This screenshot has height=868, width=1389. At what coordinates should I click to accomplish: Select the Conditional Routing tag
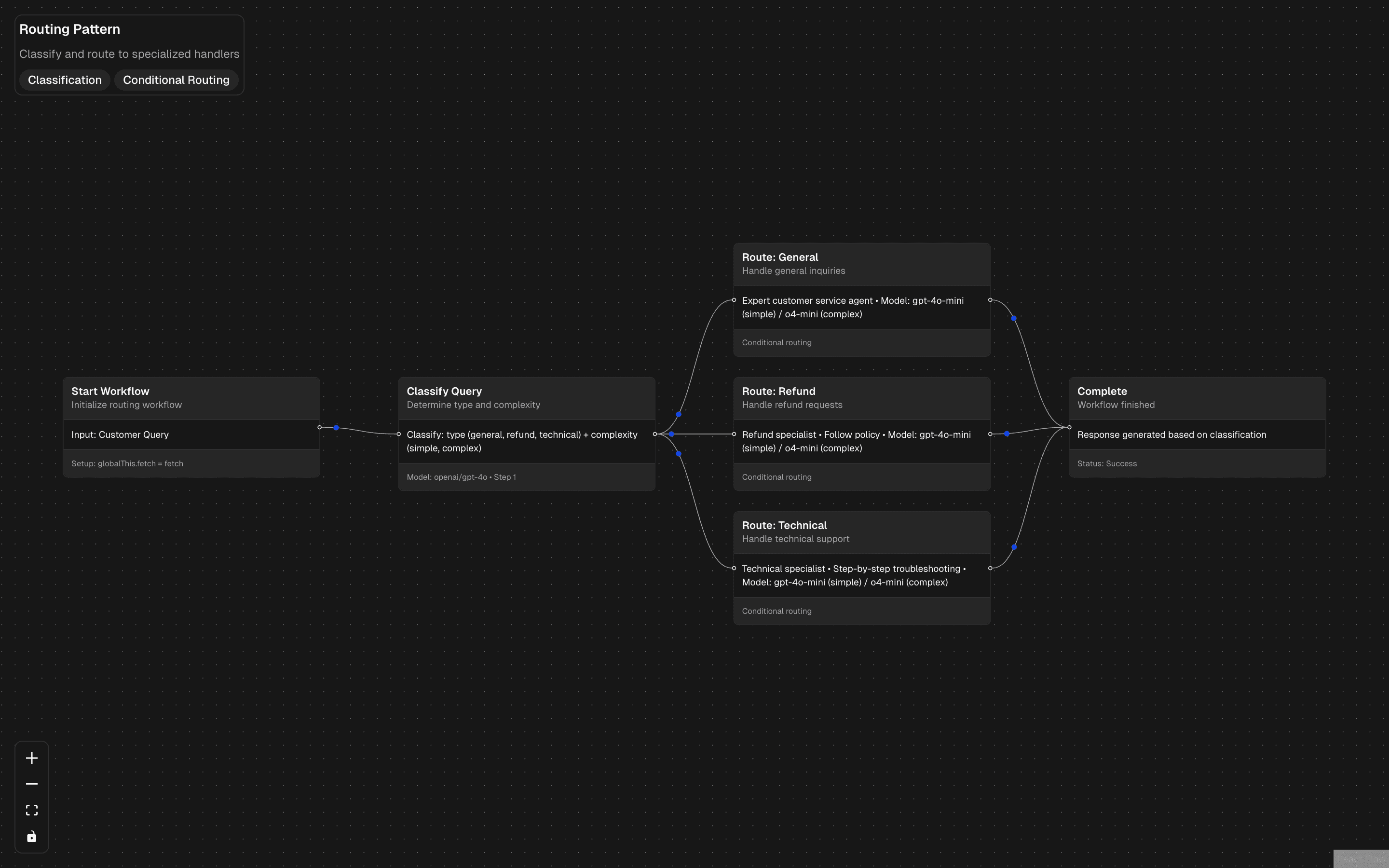[176, 80]
